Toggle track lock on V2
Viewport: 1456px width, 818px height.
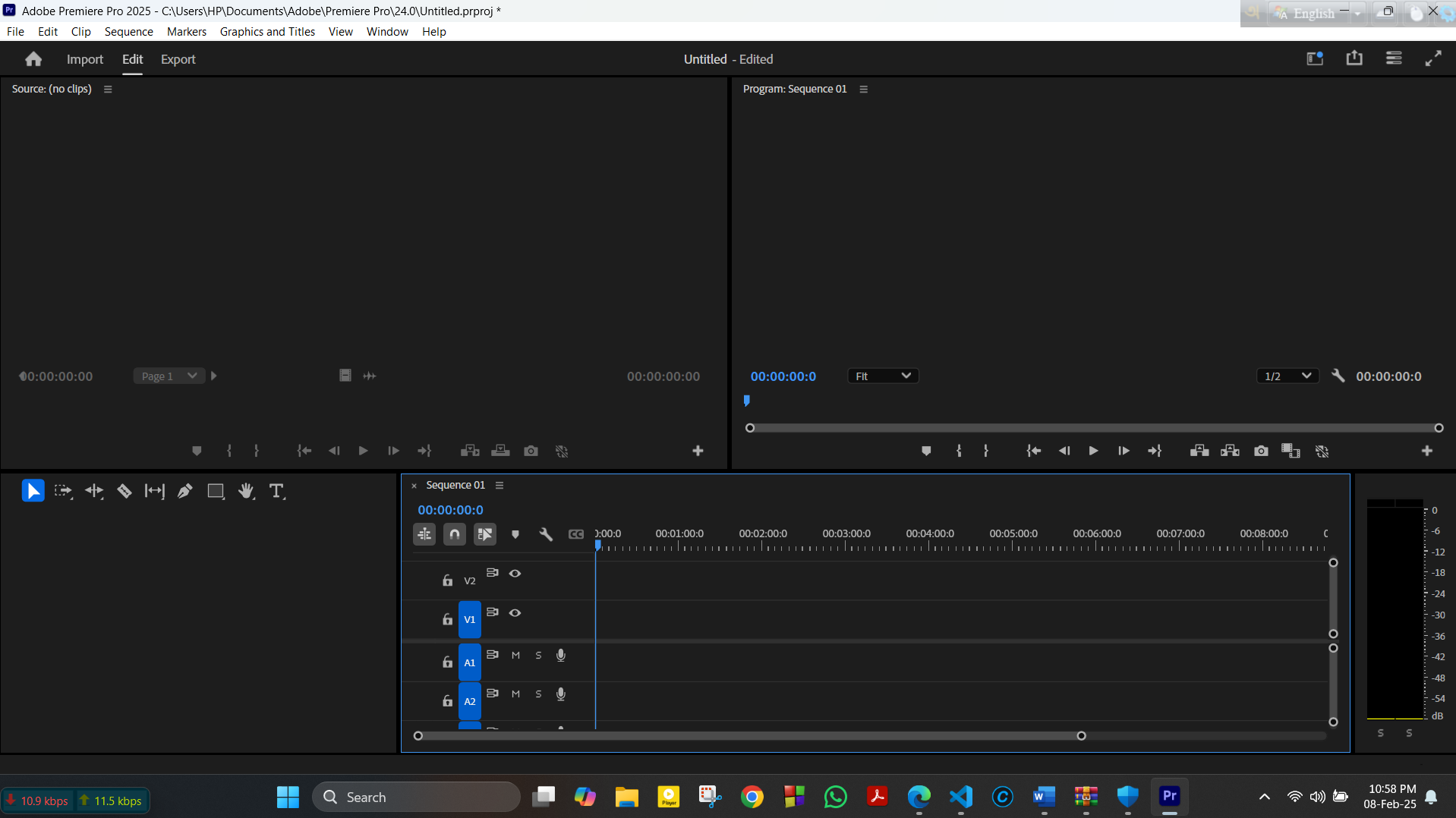click(x=448, y=580)
